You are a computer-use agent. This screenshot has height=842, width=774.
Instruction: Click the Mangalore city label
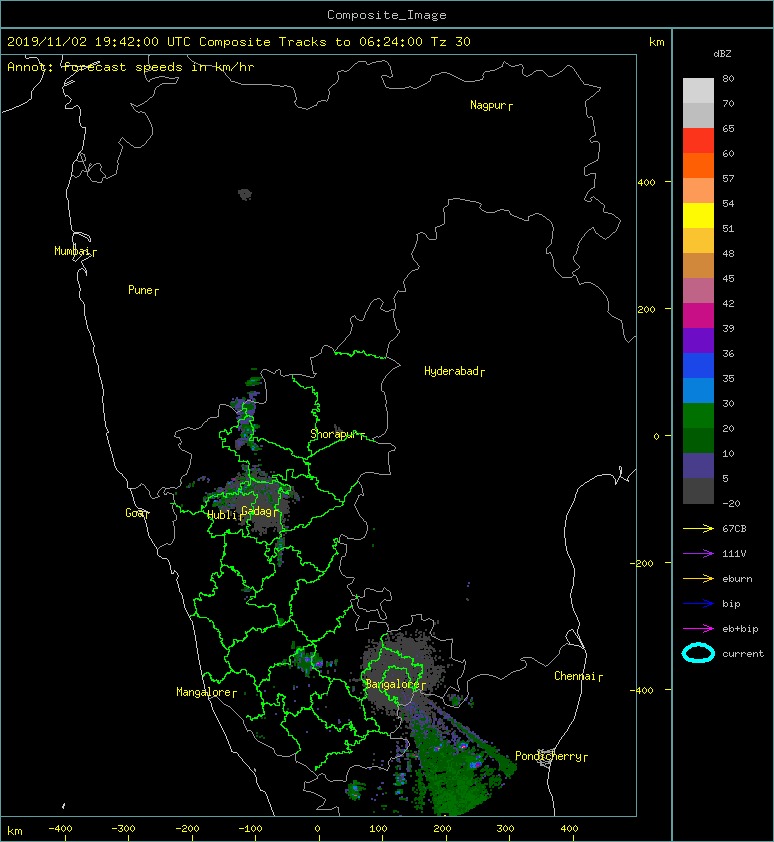(206, 693)
